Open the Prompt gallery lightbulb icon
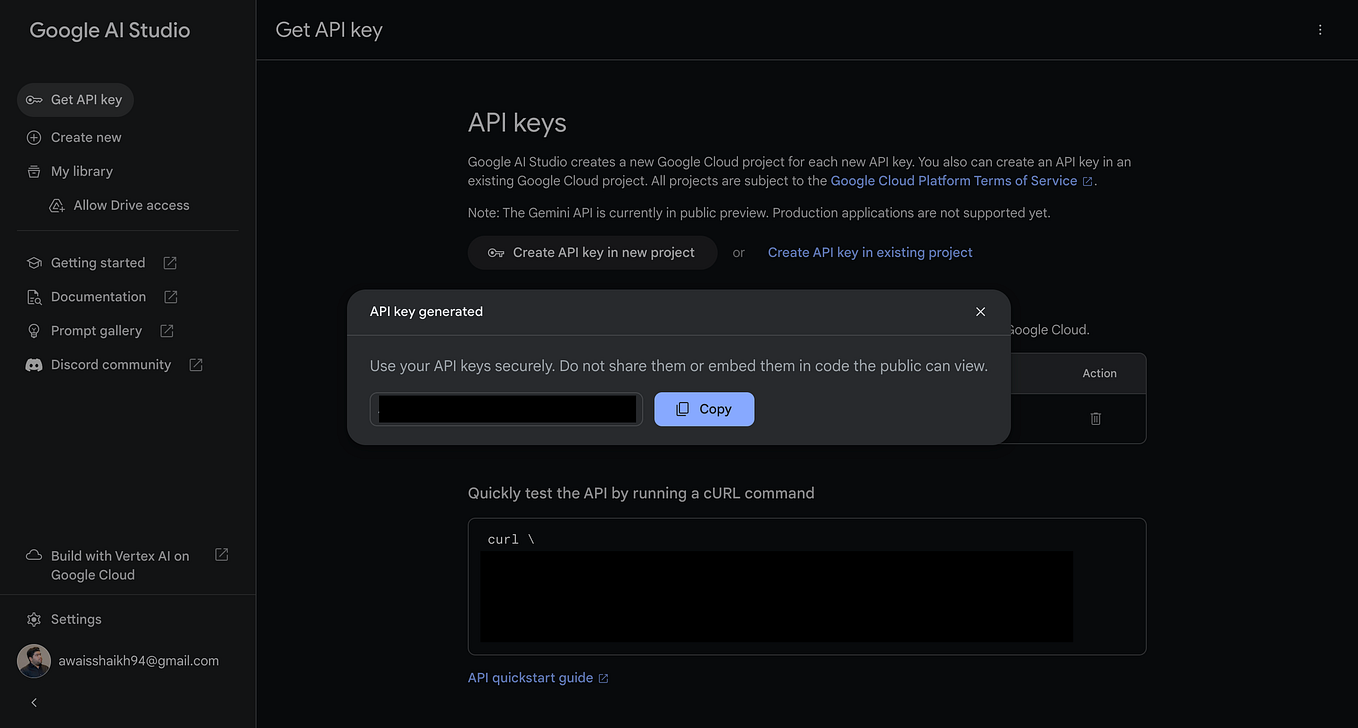 (33, 330)
